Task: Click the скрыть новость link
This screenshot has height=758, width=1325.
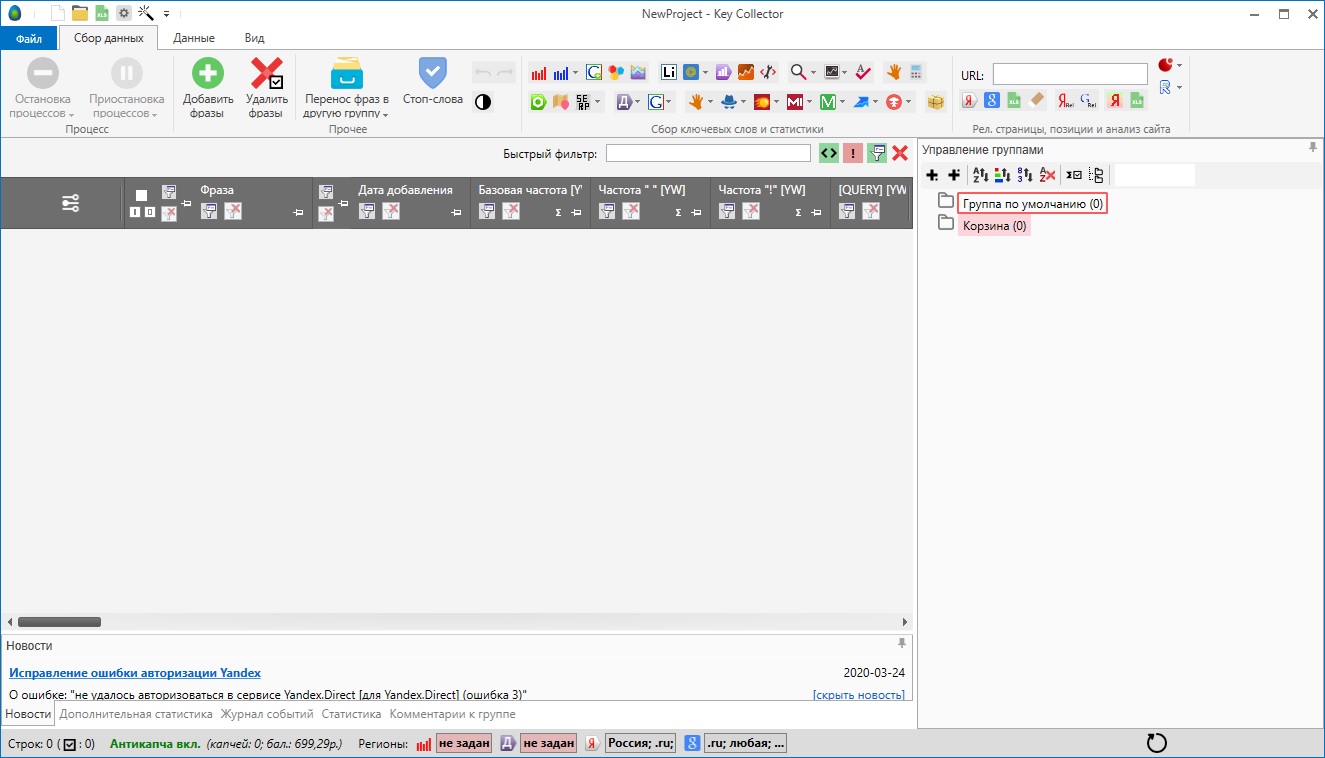Action: pyautogui.click(x=859, y=695)
